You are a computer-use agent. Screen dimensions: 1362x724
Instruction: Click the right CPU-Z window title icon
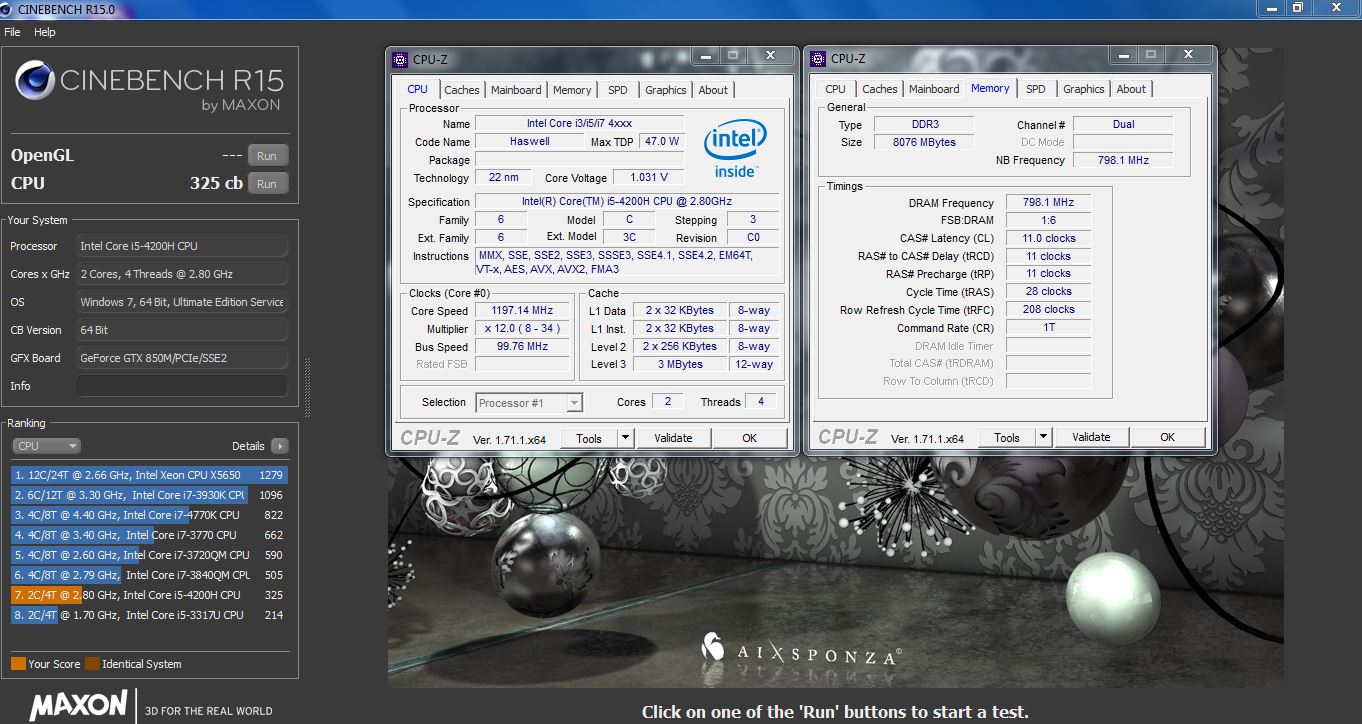(x=818, y=58)
